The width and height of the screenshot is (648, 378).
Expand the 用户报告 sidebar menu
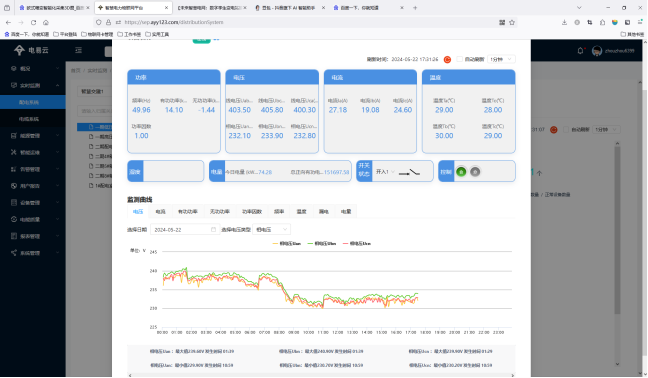click(x=33, y=186)
